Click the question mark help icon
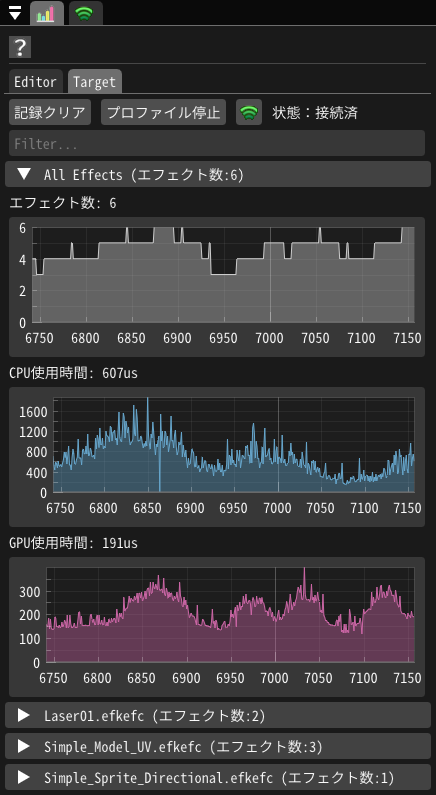436x795 pixels. click(x=20, y=48)
